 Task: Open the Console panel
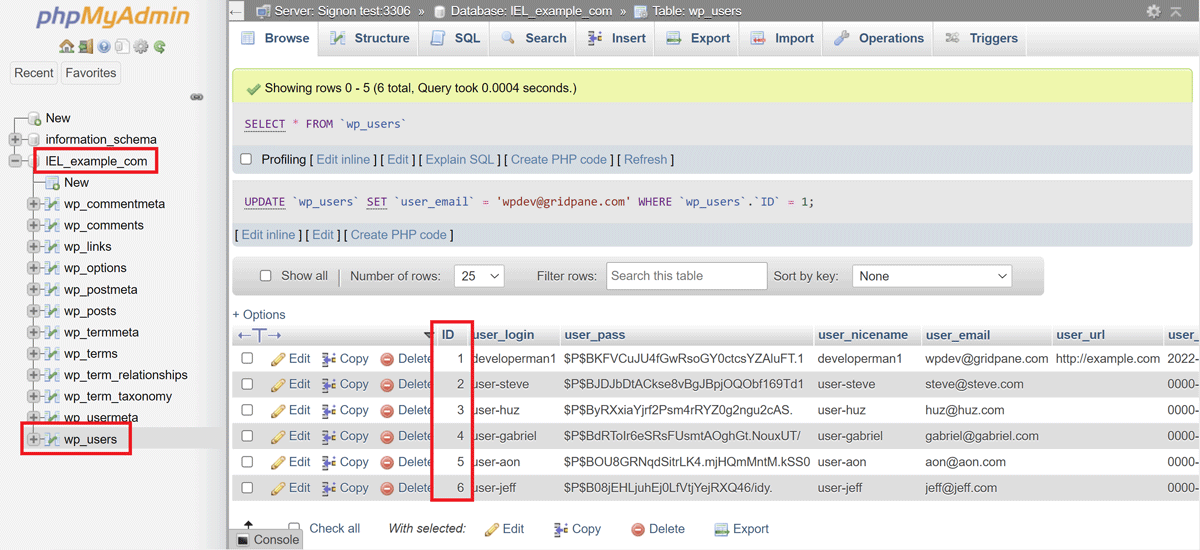point(268,540)
